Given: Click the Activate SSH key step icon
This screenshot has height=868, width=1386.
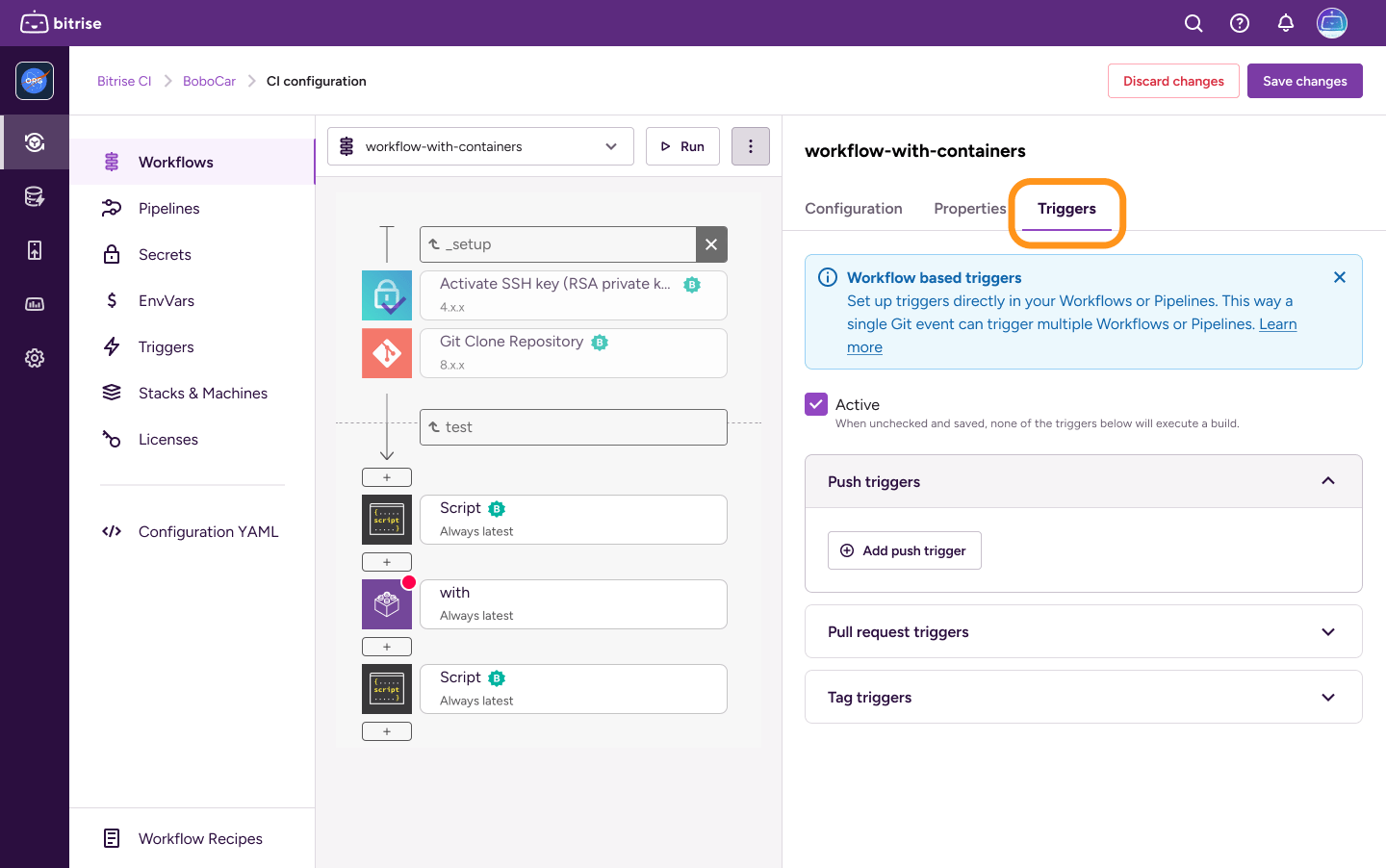Looking at the screenshot, I should tap(387, 295).
